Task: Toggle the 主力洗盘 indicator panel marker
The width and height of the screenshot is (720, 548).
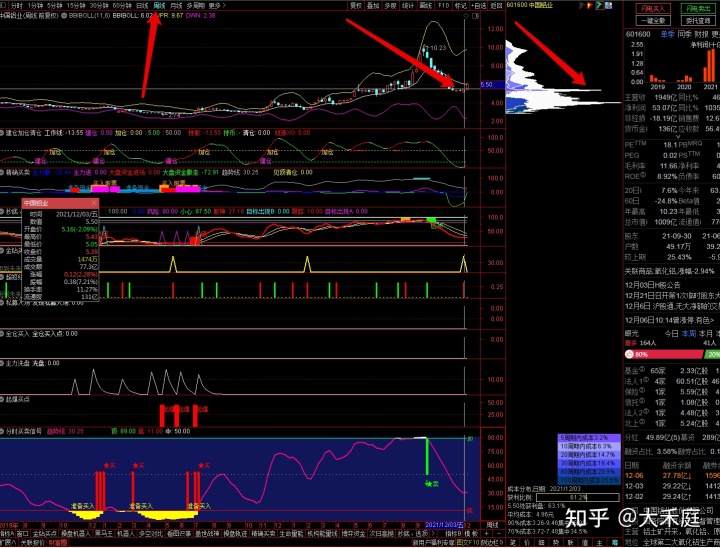Action: (2, 363)
